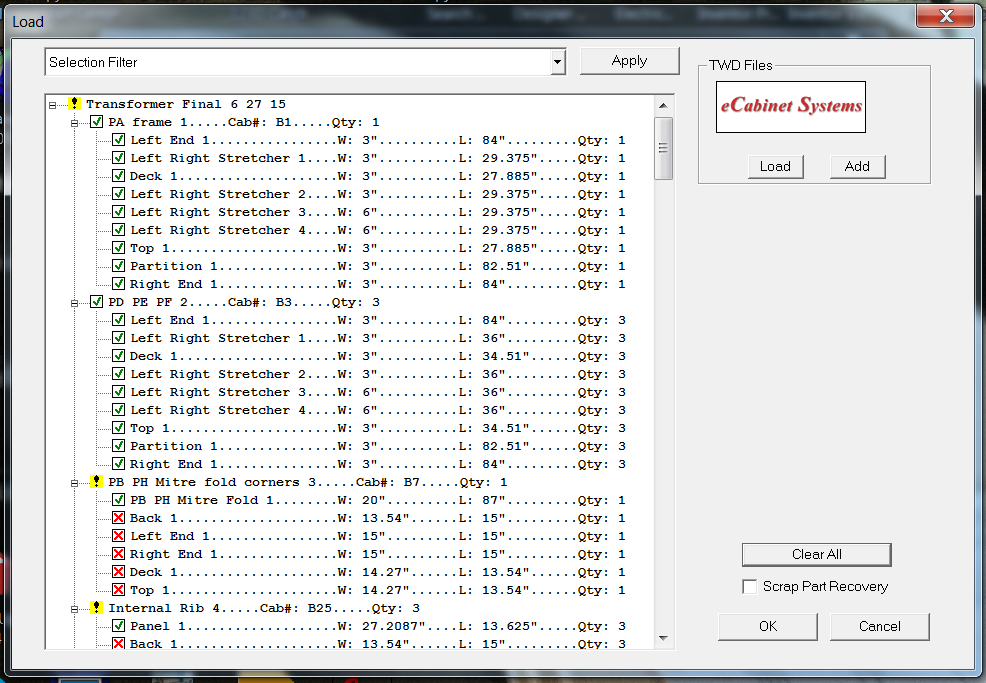Image resolution: width=986 pixels, height=683 pixels.
Task: Open the Selection Filter dropdown
Action: coord(557,62)
